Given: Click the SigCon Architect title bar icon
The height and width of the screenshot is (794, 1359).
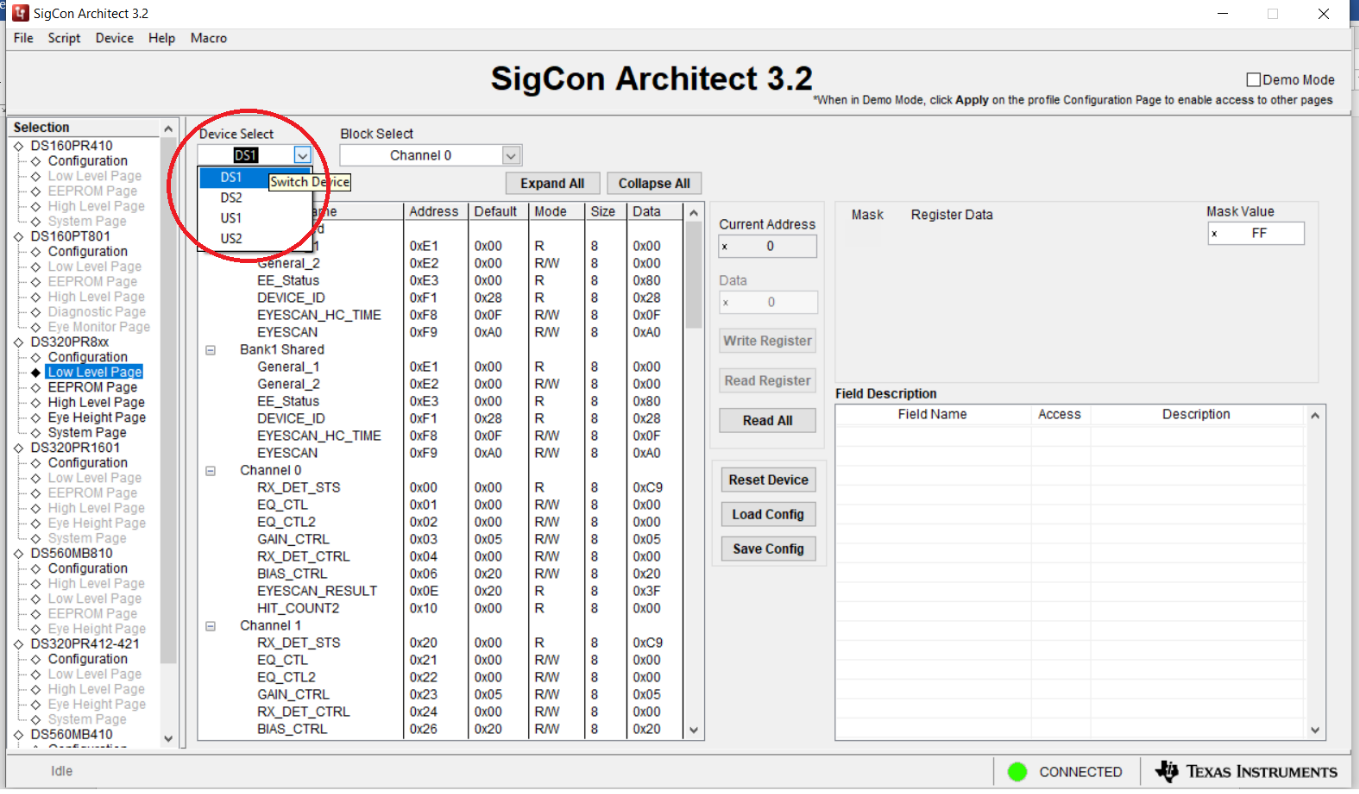Looking at the screenshot, I should point(20,14).
